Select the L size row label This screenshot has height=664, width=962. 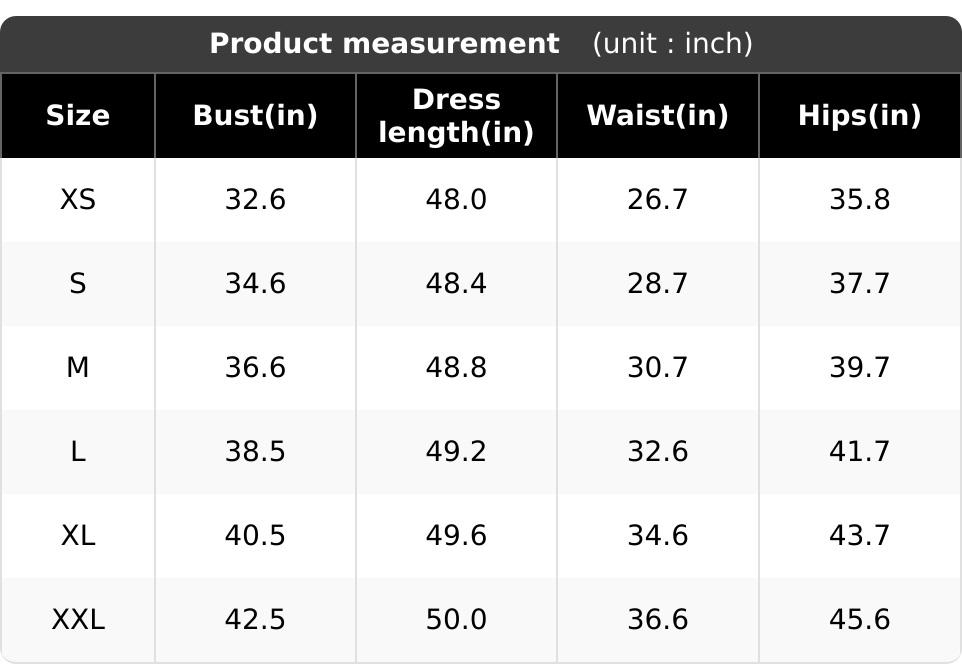78,452
